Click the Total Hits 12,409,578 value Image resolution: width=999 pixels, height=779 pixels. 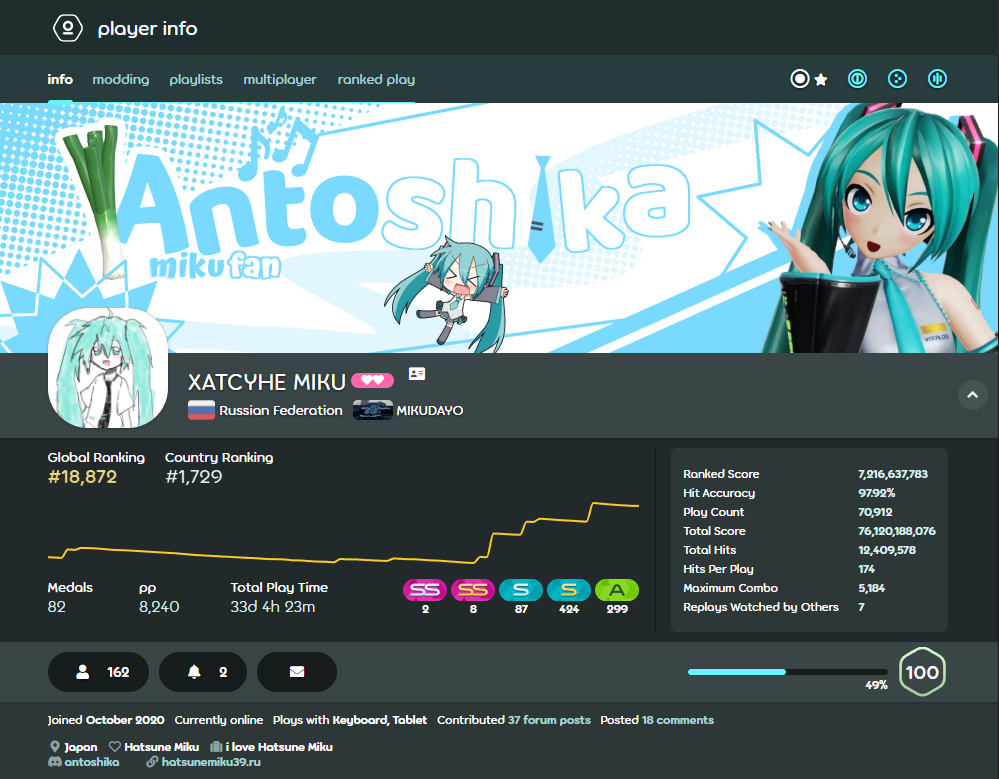click(886, 550)
